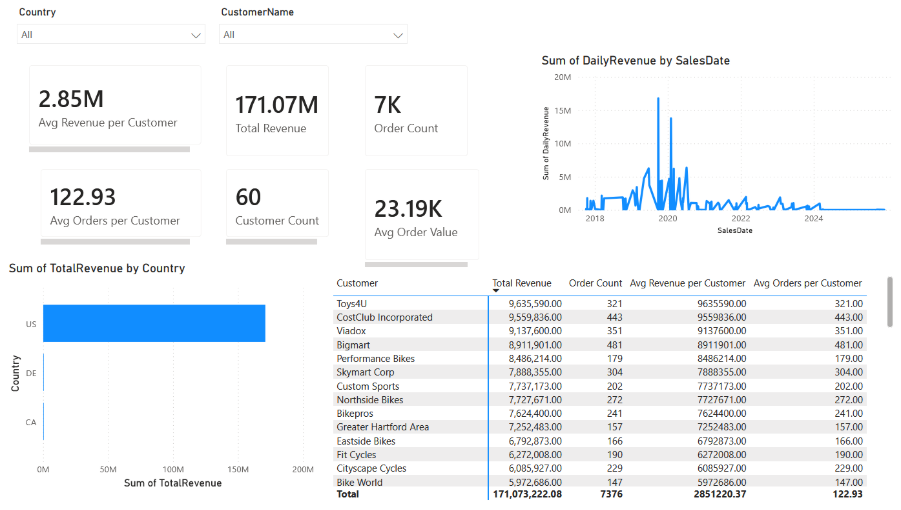This screenshot has width=901, height=510.
Task: Select the Performance Bikes row
Action: click(600, 358)
